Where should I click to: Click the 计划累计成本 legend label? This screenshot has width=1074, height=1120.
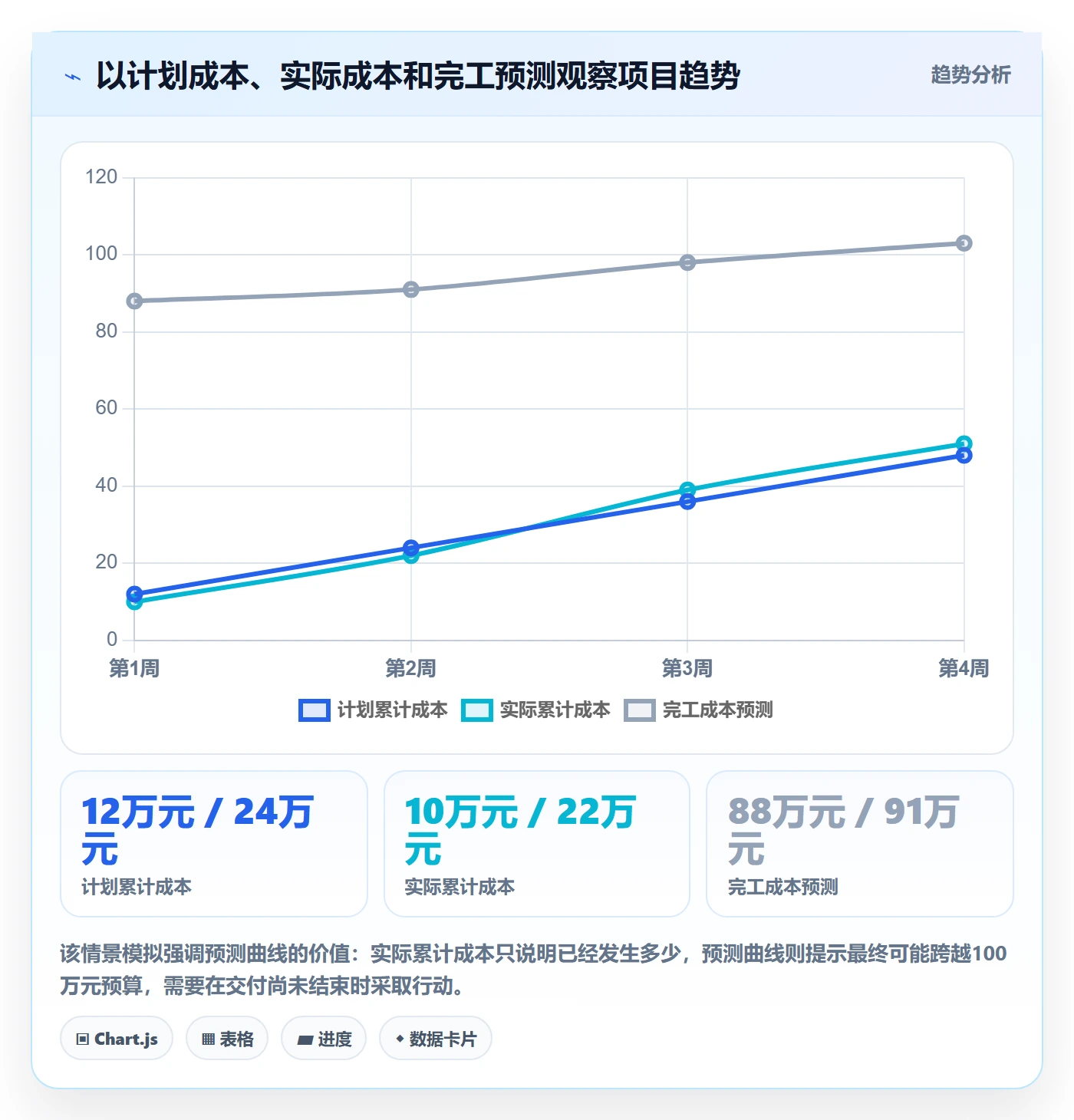coord(392,710)
